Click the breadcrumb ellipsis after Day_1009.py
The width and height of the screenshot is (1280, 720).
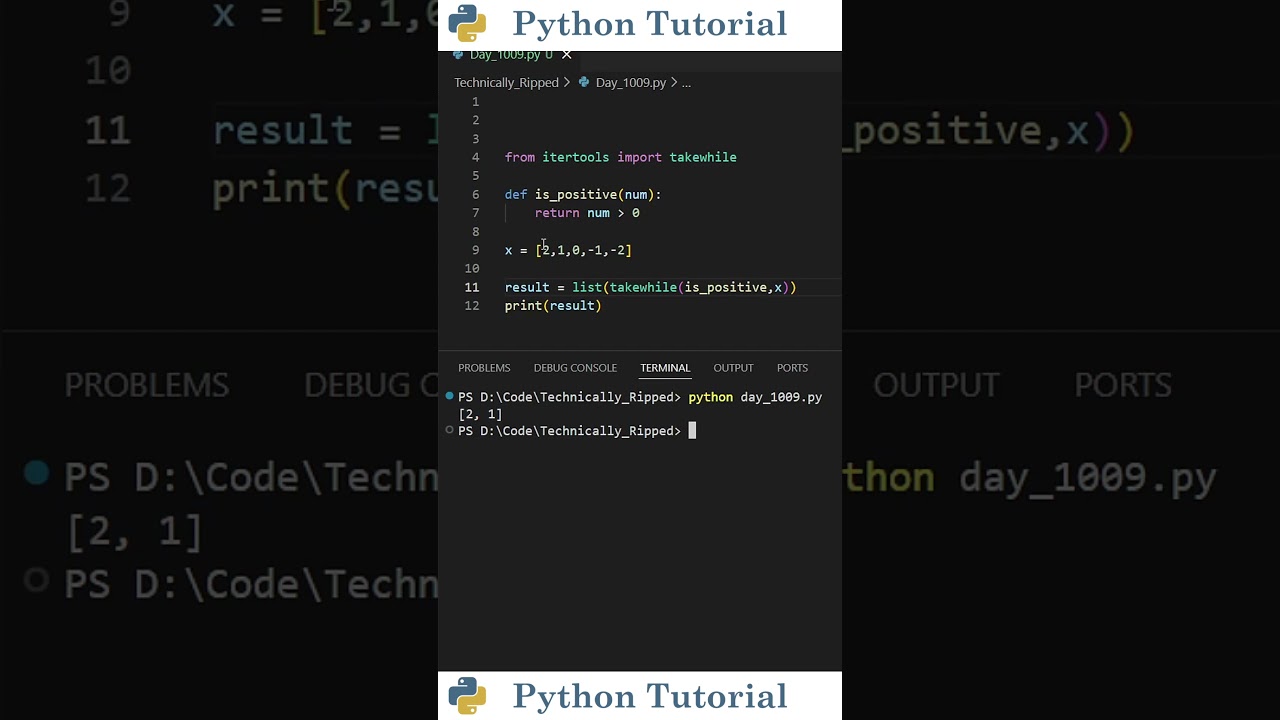click(686, 83)
